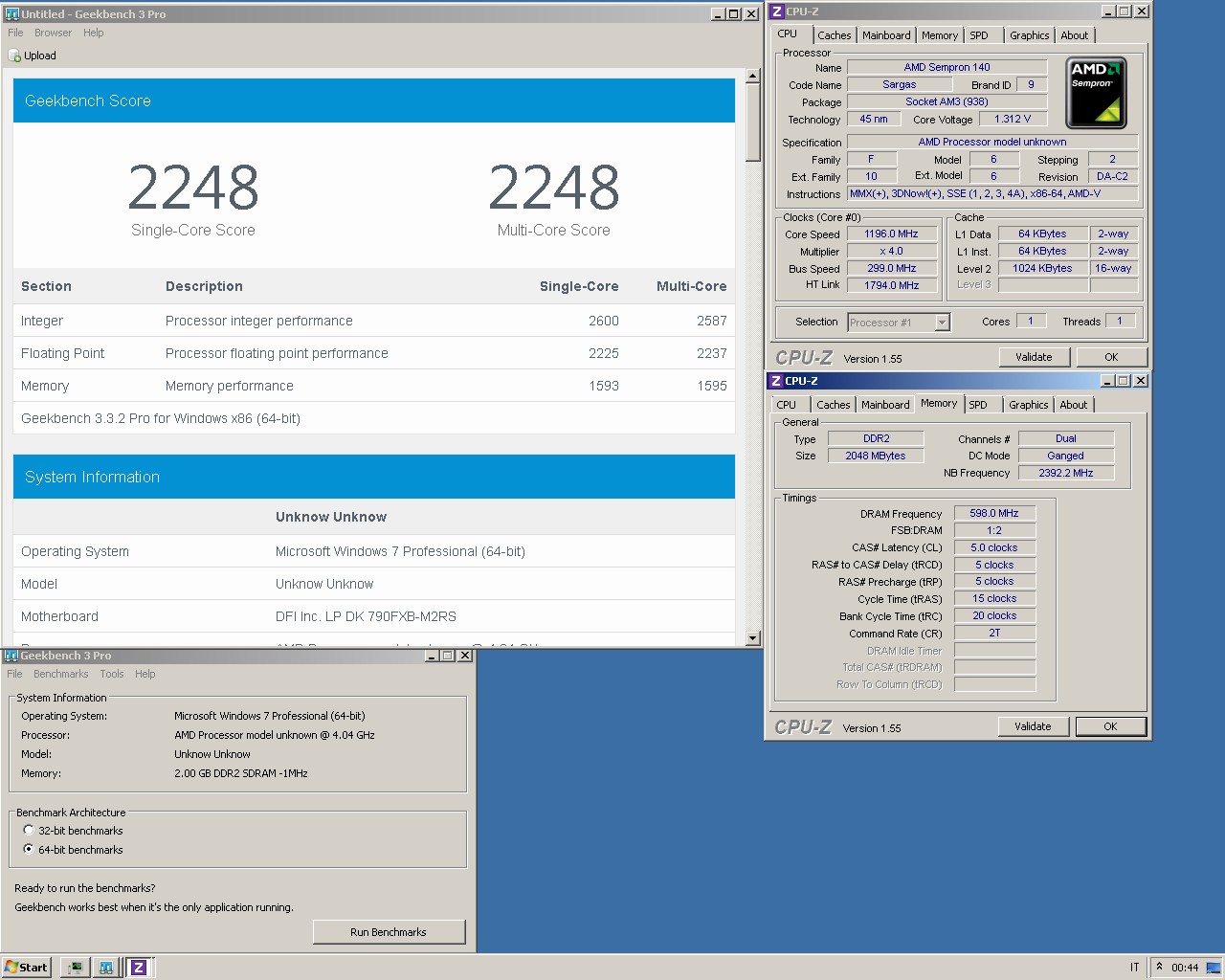Open Help menu in Geekbench launcher window
The height and width of the screenshot is (980, 1225).
click(x=145, y=674)
